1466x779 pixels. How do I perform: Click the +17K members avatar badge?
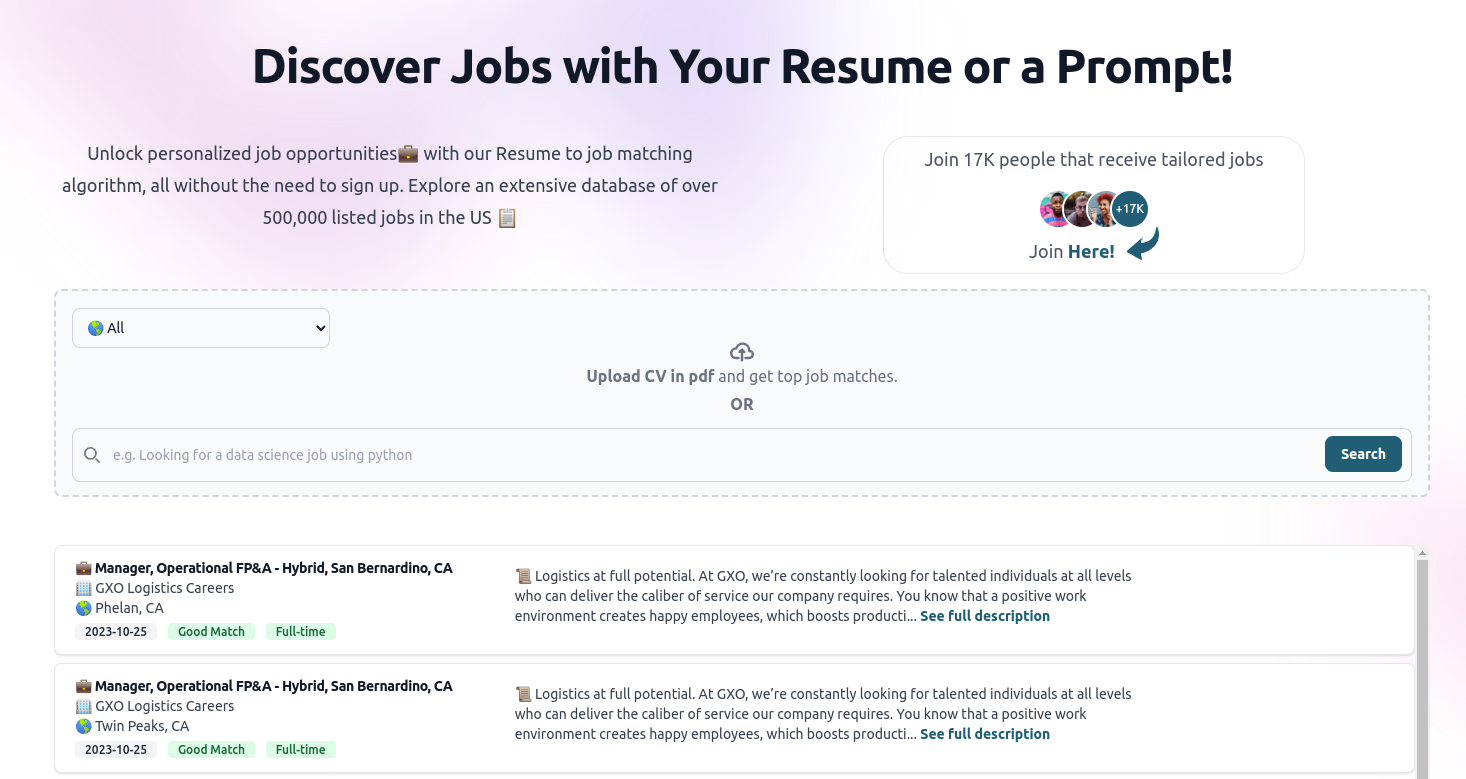[1129, 209]
